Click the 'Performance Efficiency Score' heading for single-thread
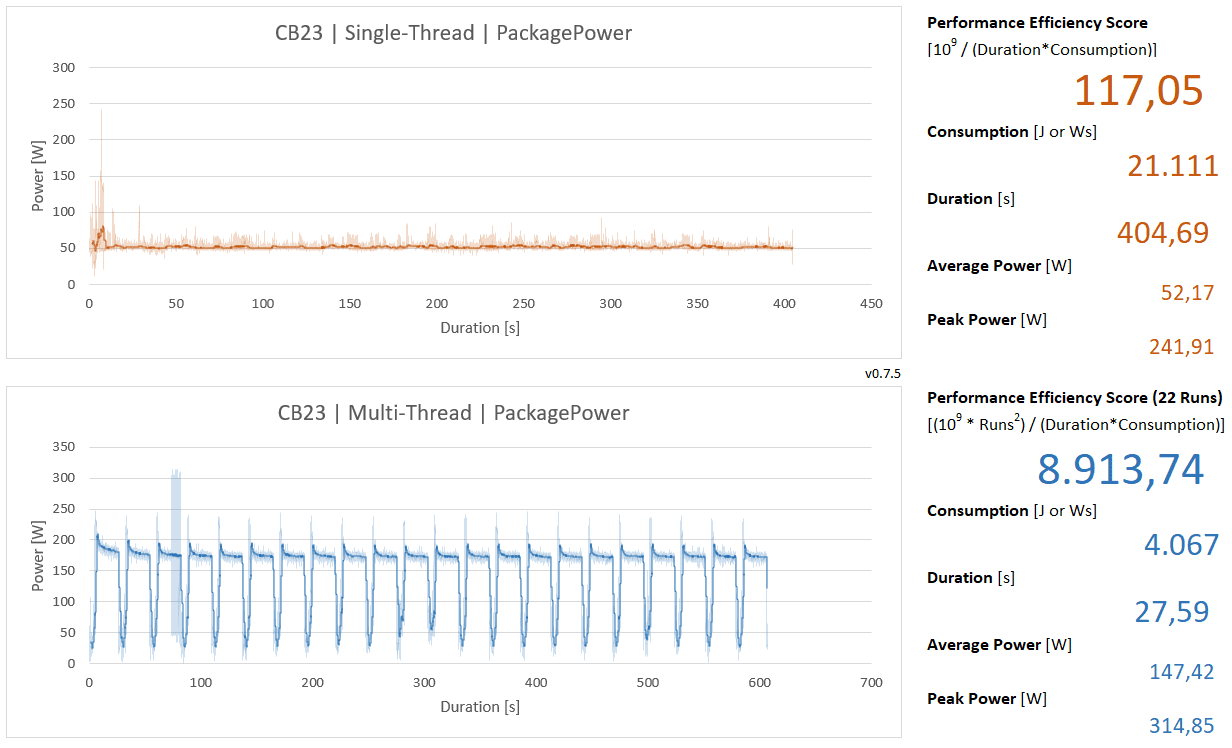The image size is (1232, 748). [x=1037, y=22]
